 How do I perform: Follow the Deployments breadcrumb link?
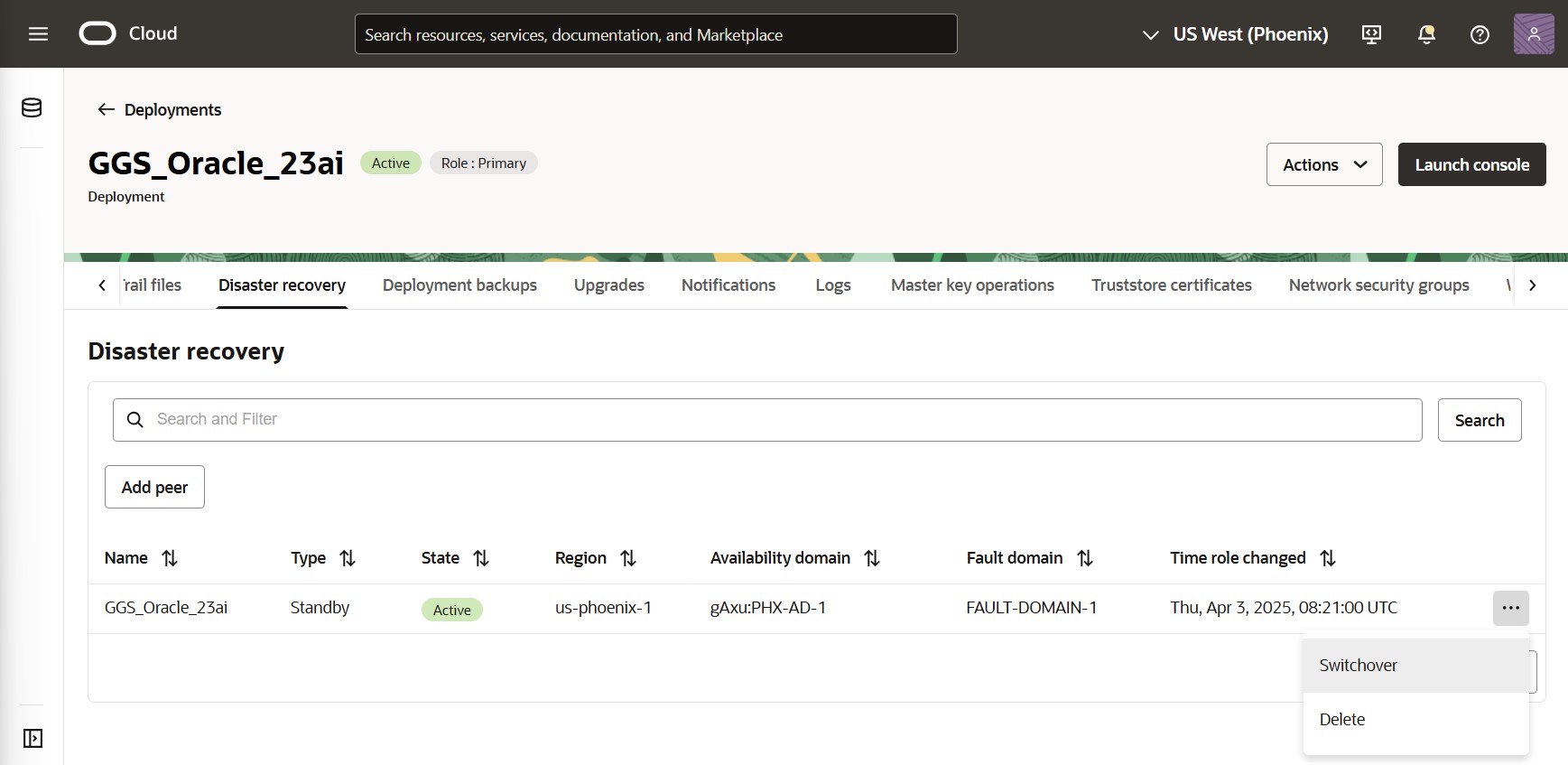[172, 109]
